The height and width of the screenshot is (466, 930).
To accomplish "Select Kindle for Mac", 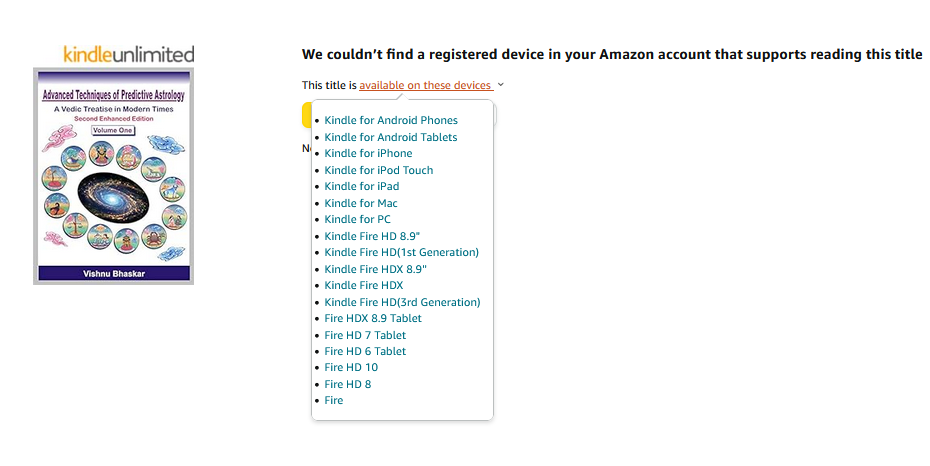I will [361, 203].
